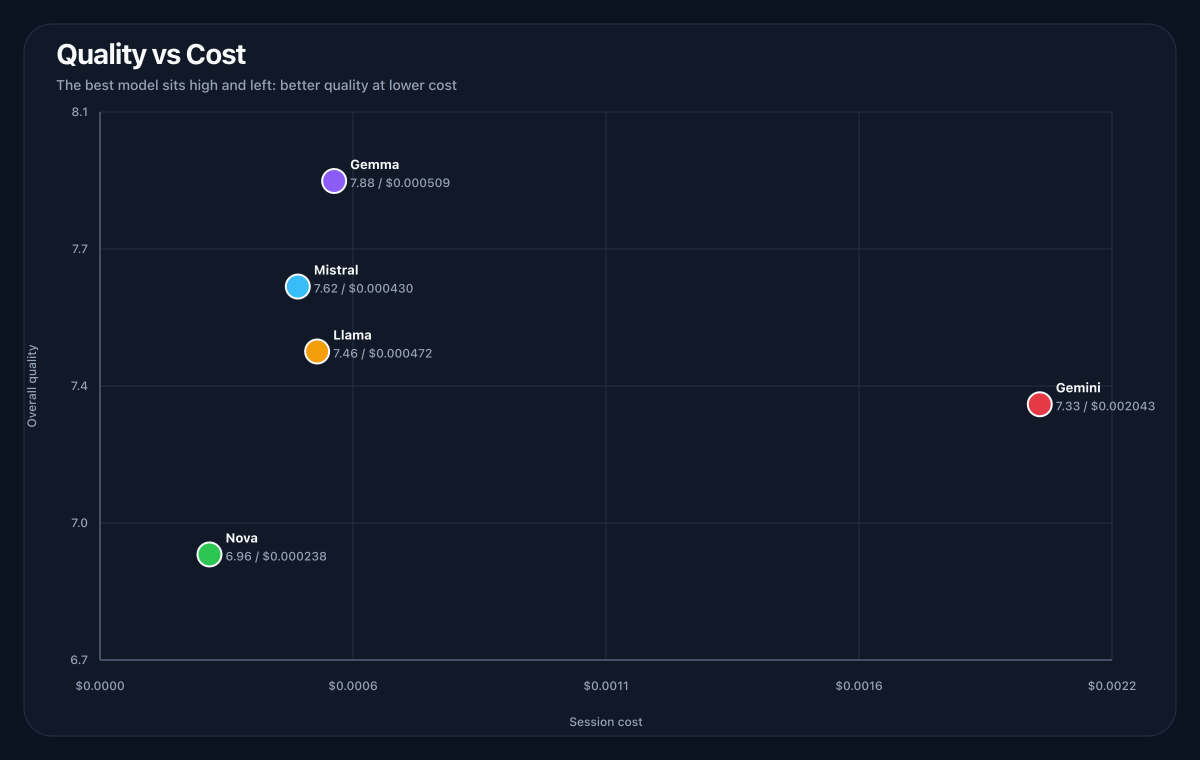Click the green Nova data point
The image size is (1200, 760).
pyautogui.click(x=209, y=554)
